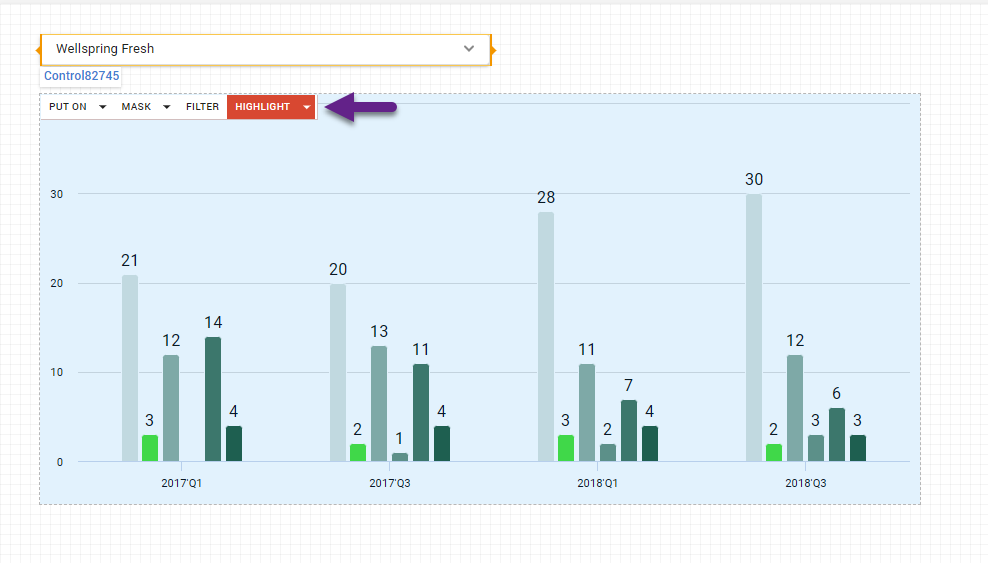
Task: Select the bar labeled 13 in 2017'Q3
Action: coord(379,403)
